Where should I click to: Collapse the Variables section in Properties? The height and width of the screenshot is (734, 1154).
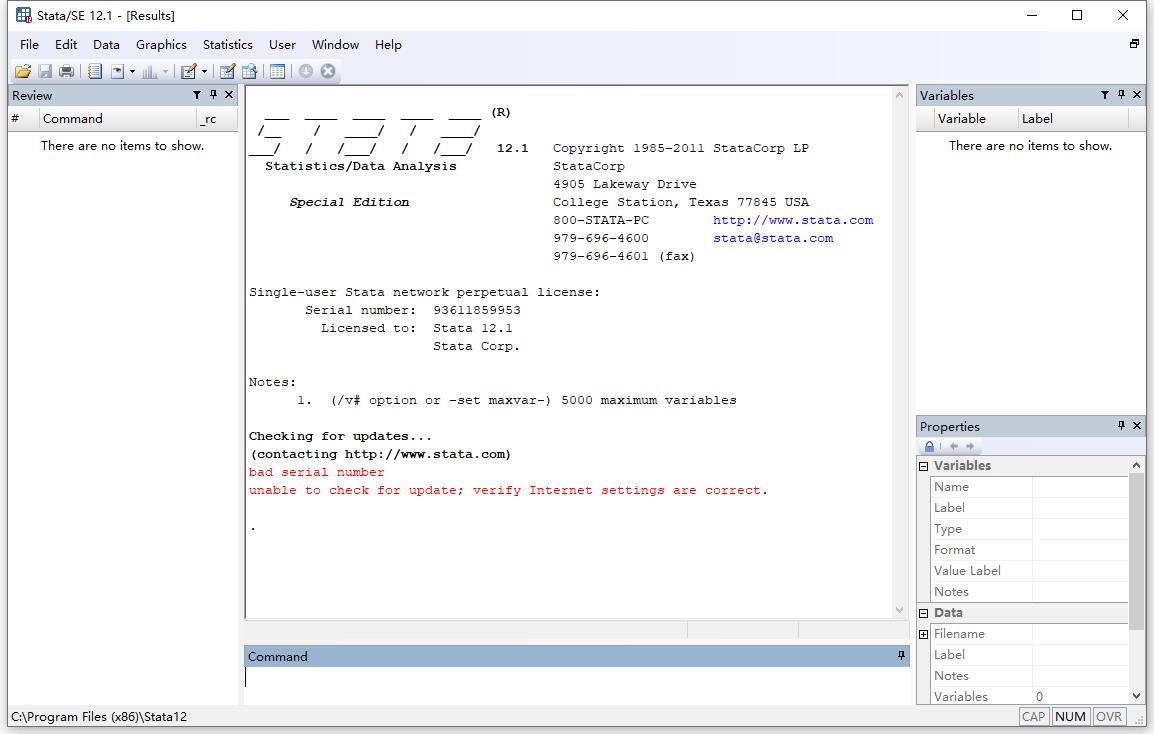[923, 465]
